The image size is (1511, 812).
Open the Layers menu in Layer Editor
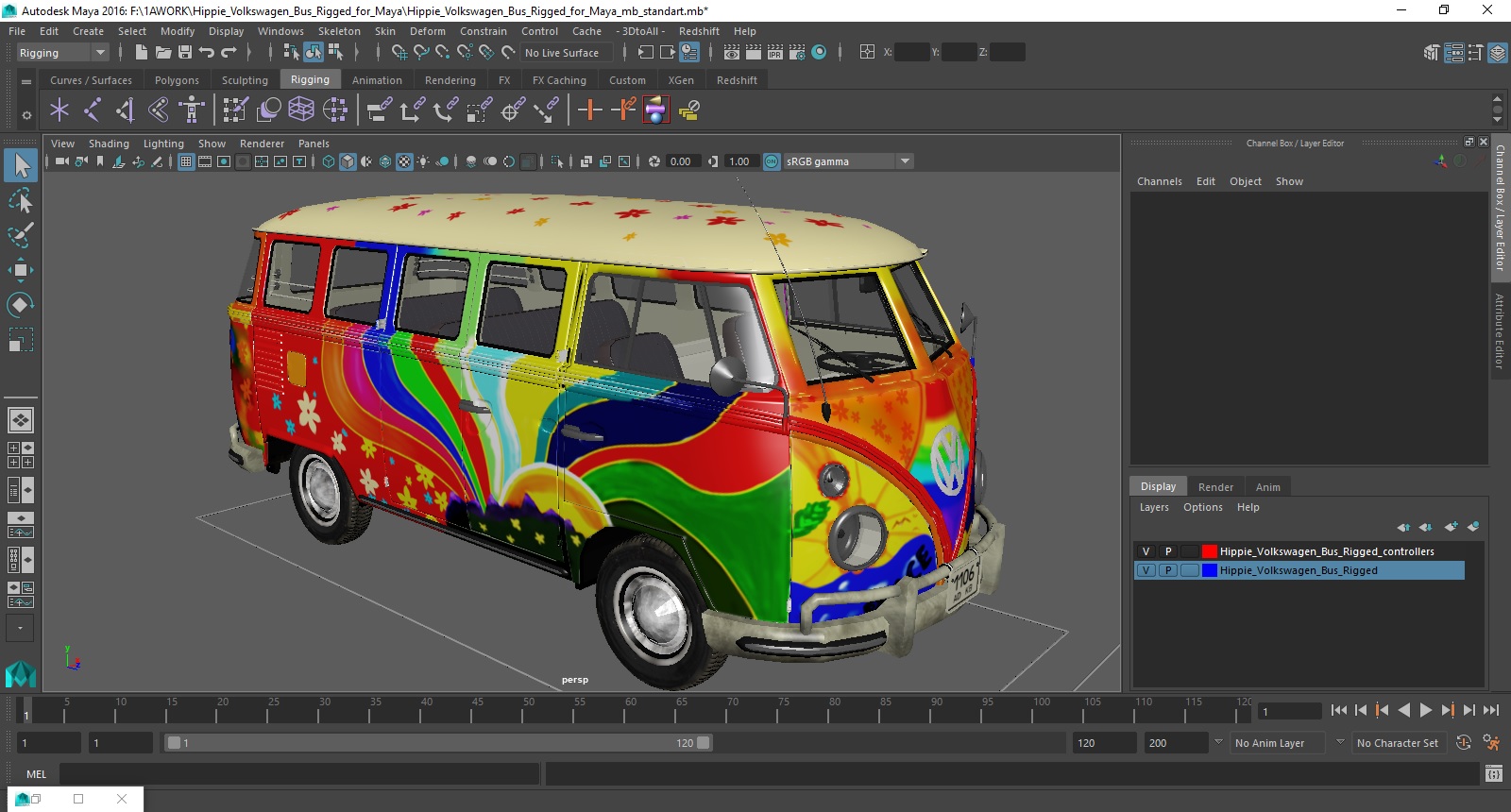click(1154, 507)
